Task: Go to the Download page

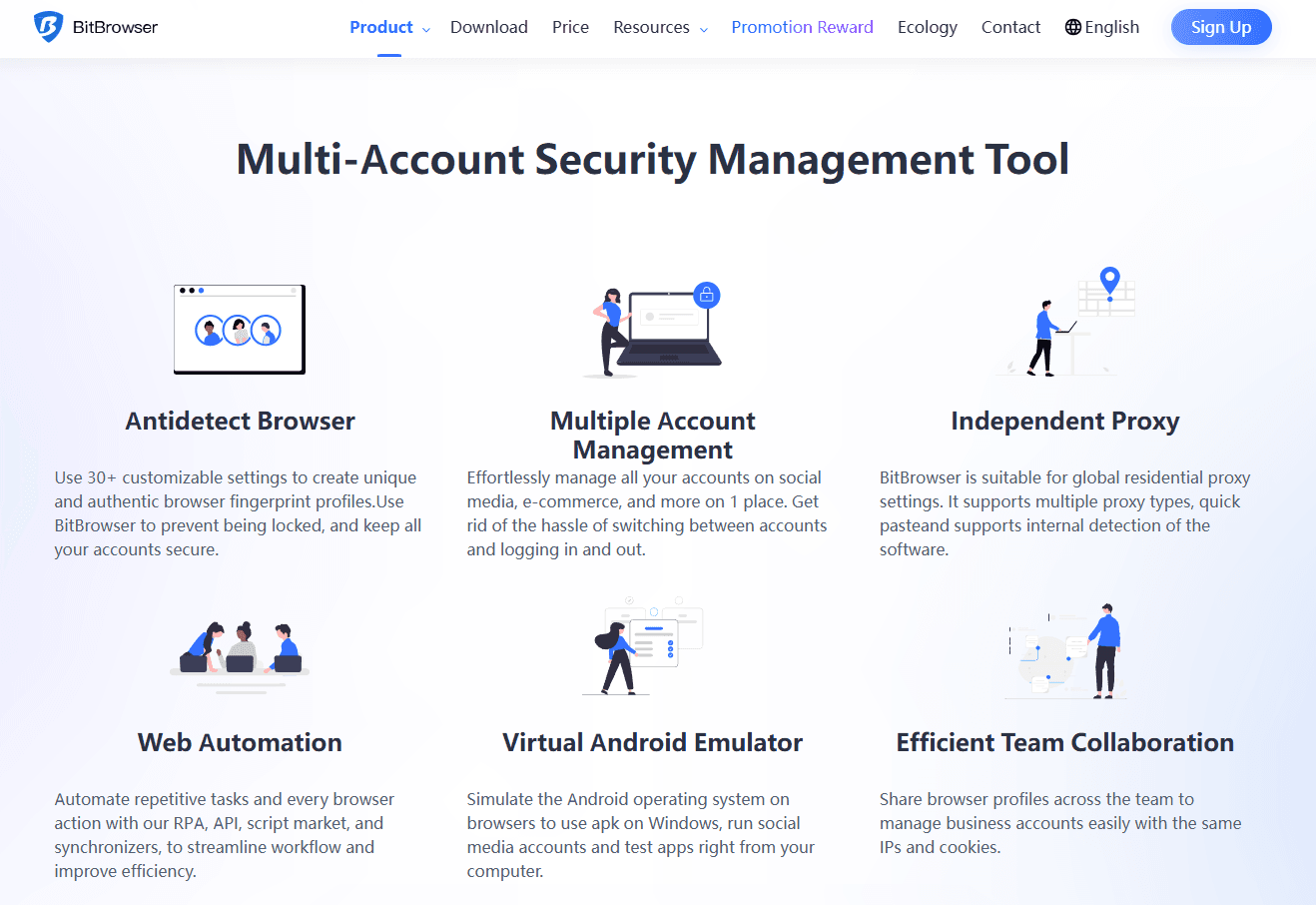Action: [489, 27]
